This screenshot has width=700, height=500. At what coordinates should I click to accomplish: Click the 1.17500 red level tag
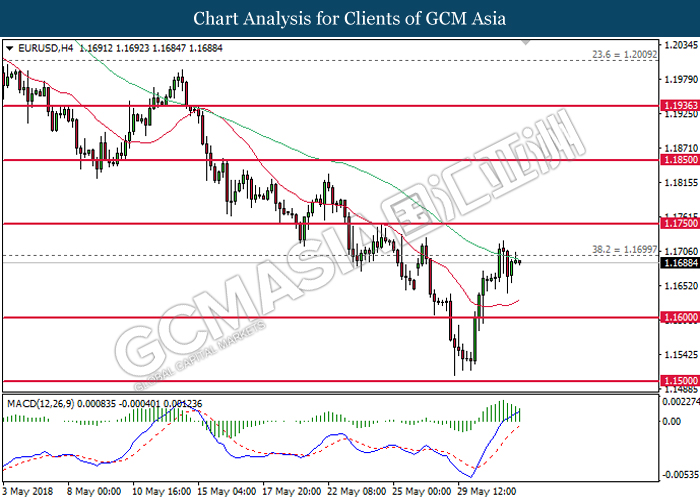coord(680,223)
